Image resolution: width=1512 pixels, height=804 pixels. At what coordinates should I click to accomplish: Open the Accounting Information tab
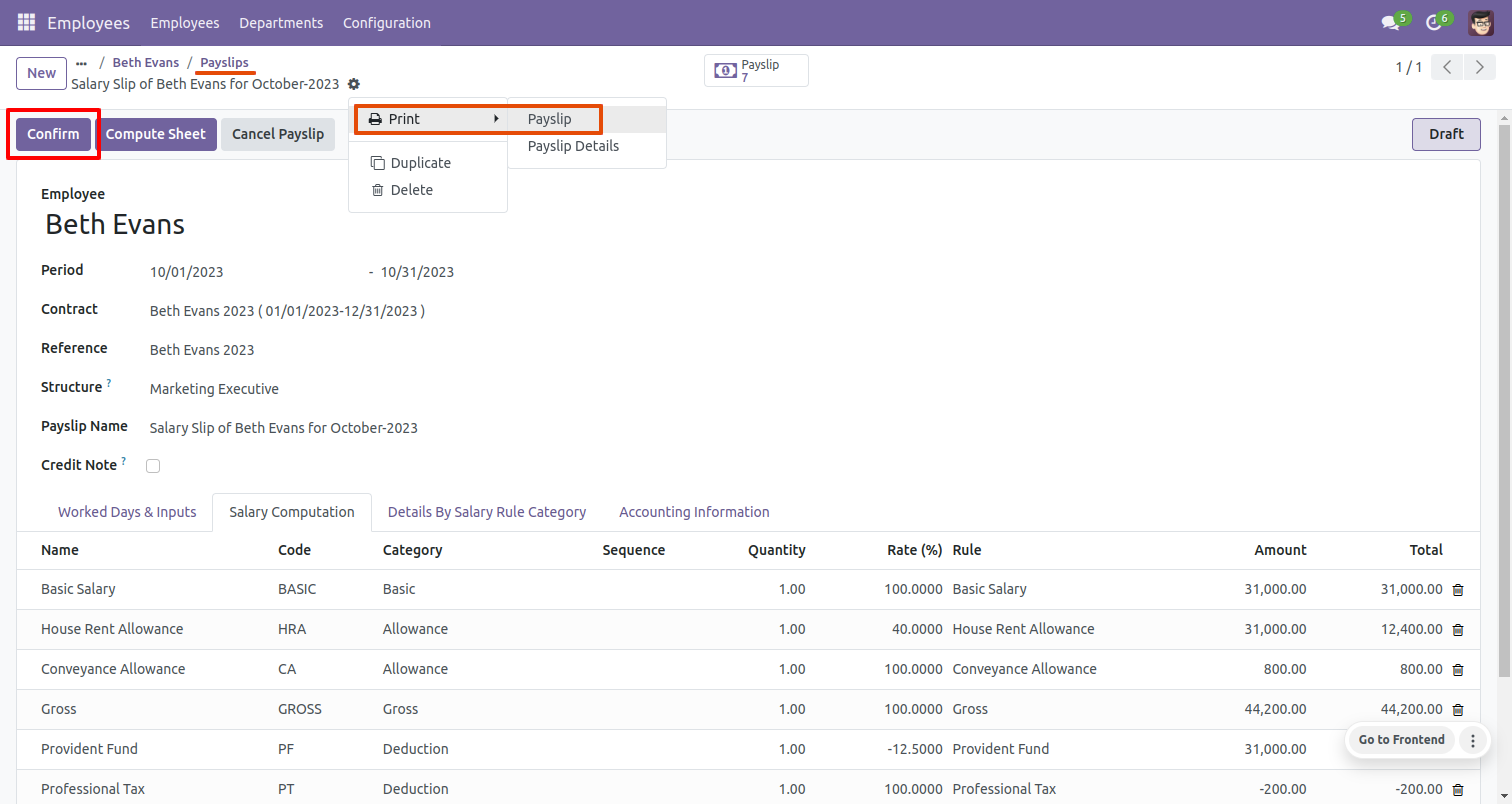tap(694, 512)
